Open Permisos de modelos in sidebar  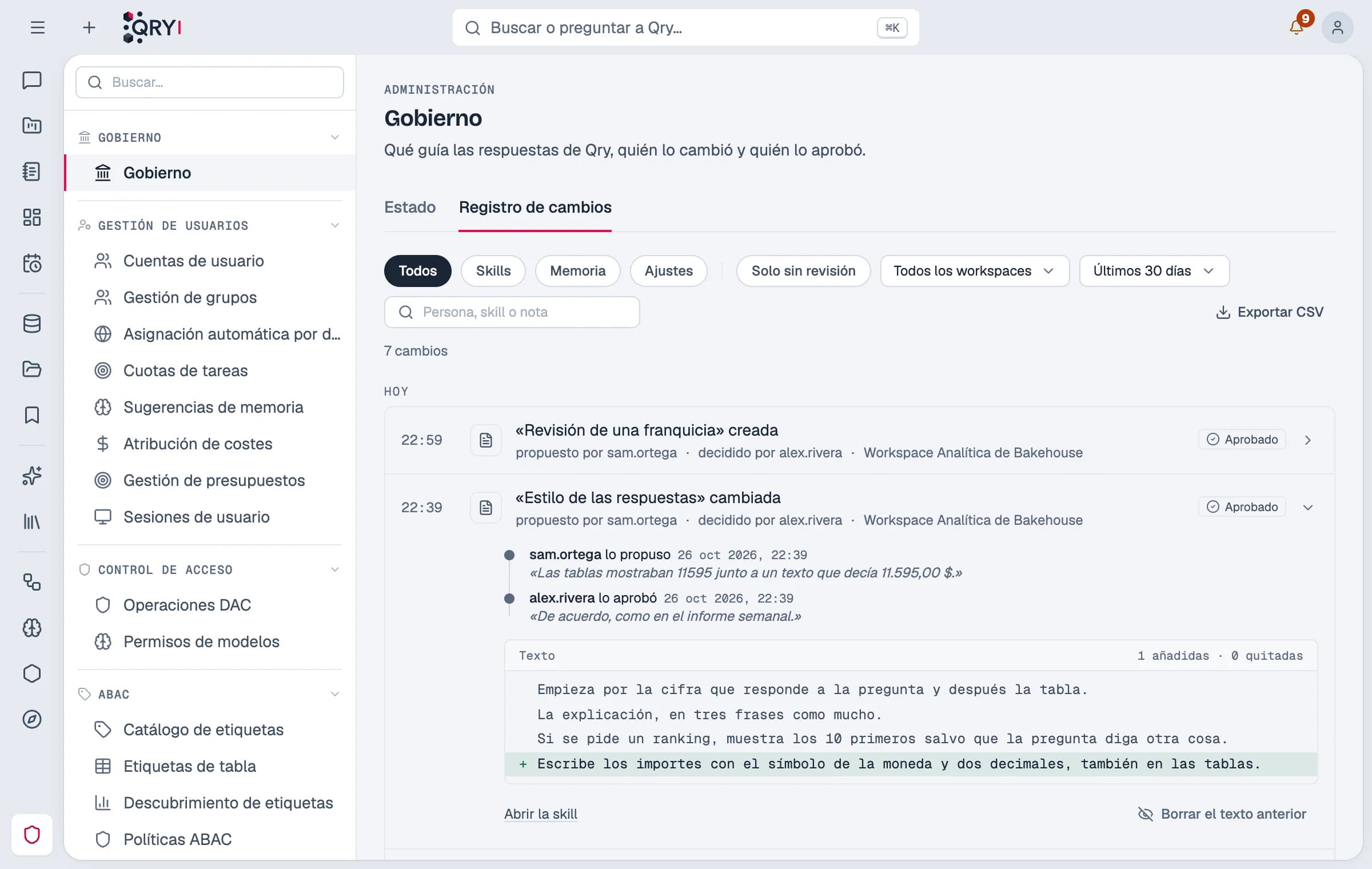(x=210, y=641)
